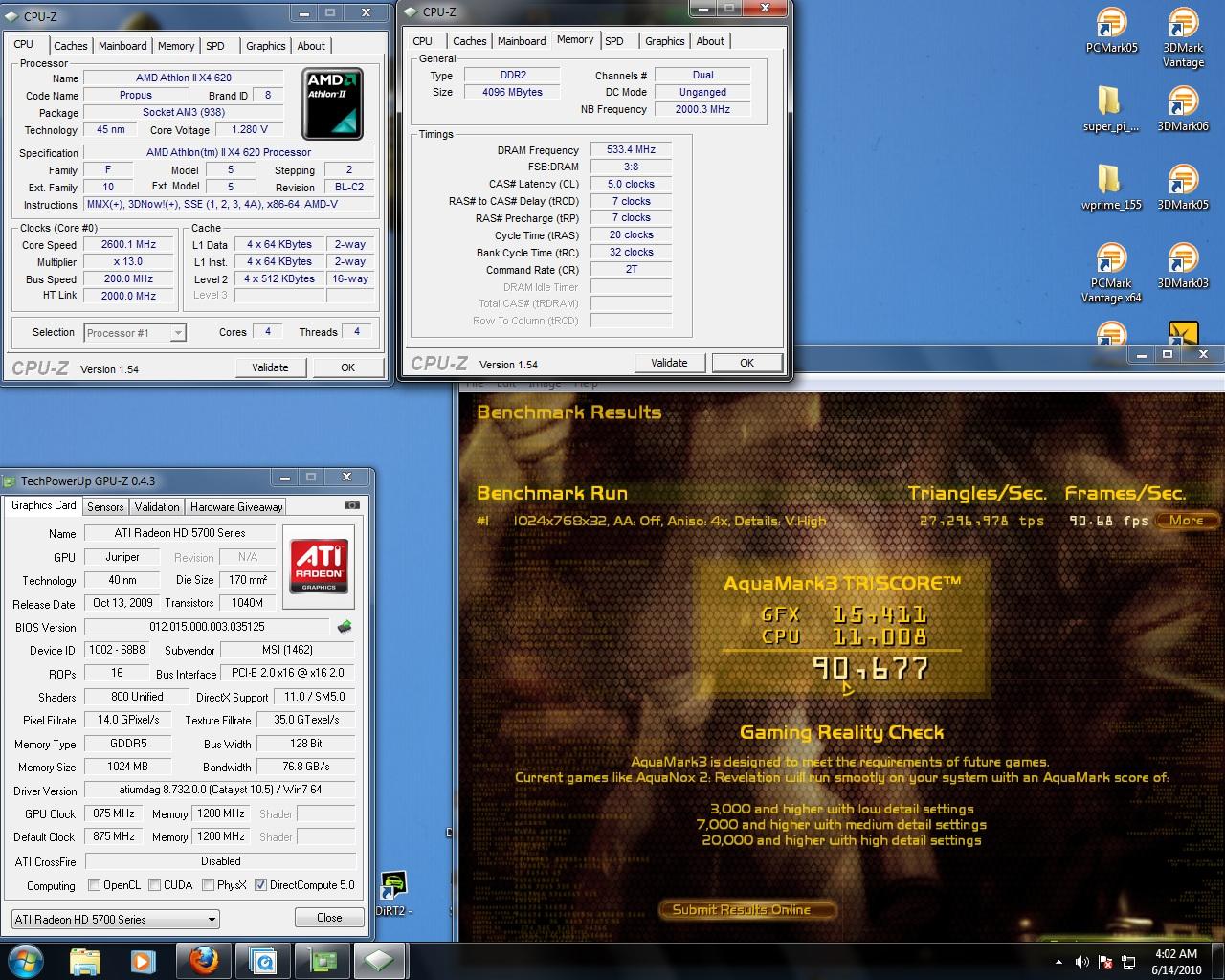Viewport: 1225px width, 980px height.
Task: Open the 3DMark03 desktop shortcut
Action: click(1183, 266)
